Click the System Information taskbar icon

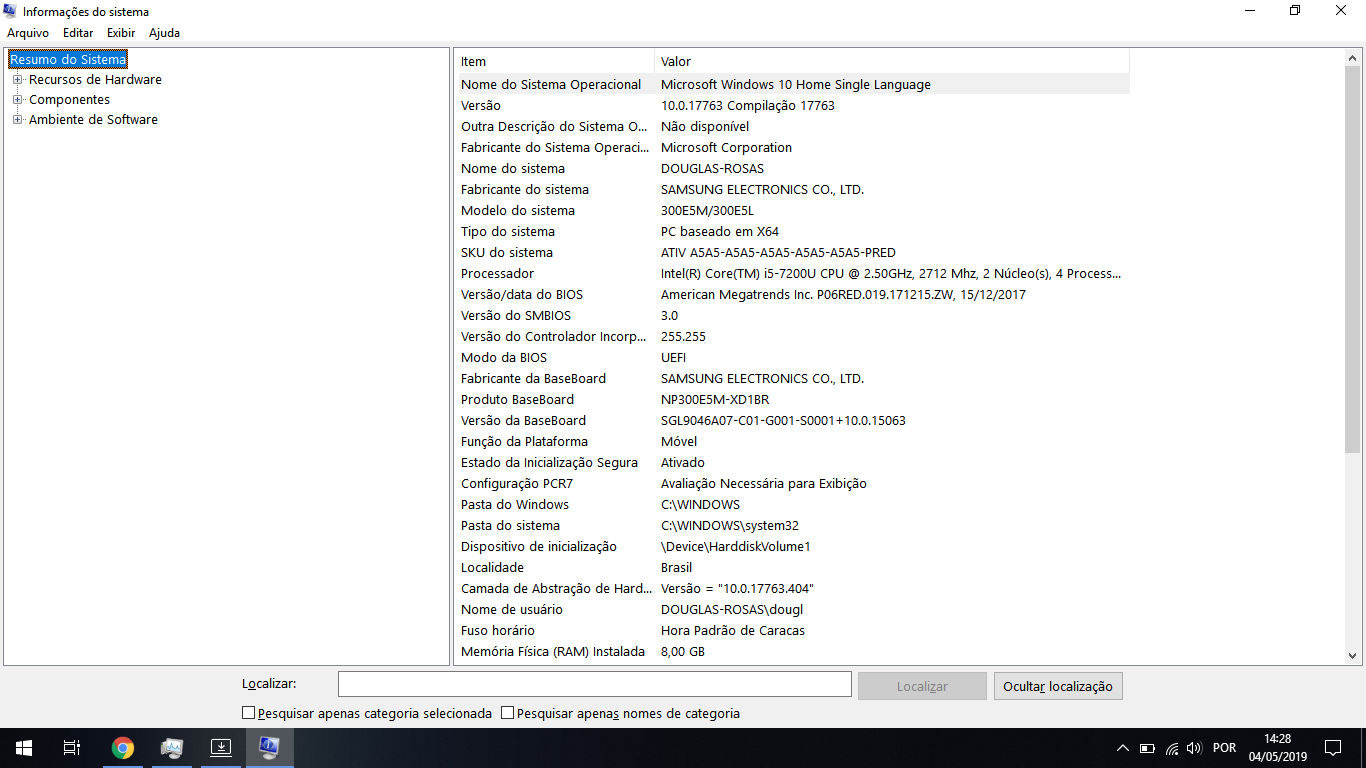[x=269, y=748]
